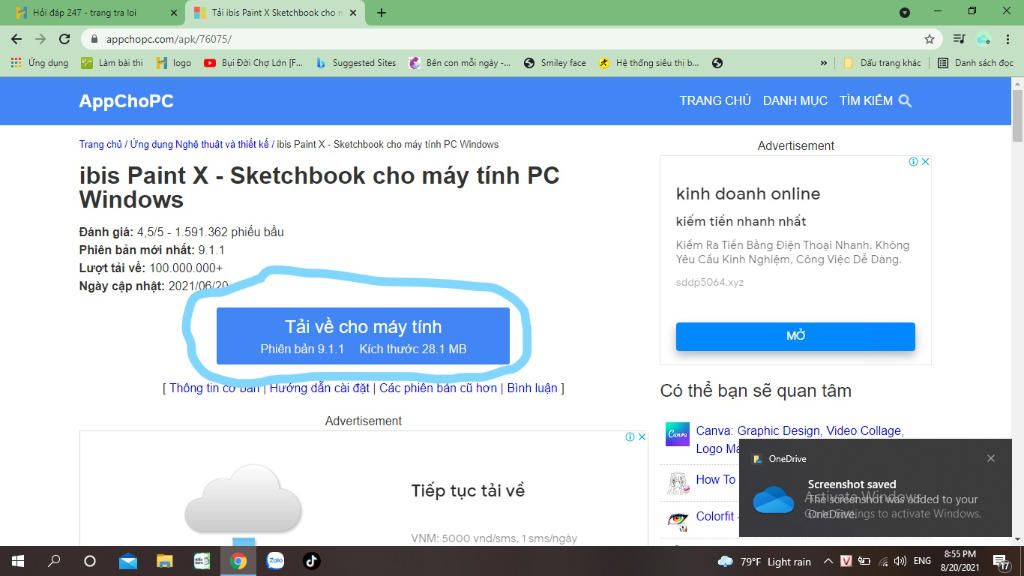Click the Tải về cho máy tính download button
This screenshot has width=1024, height=576.
[363, 336]
